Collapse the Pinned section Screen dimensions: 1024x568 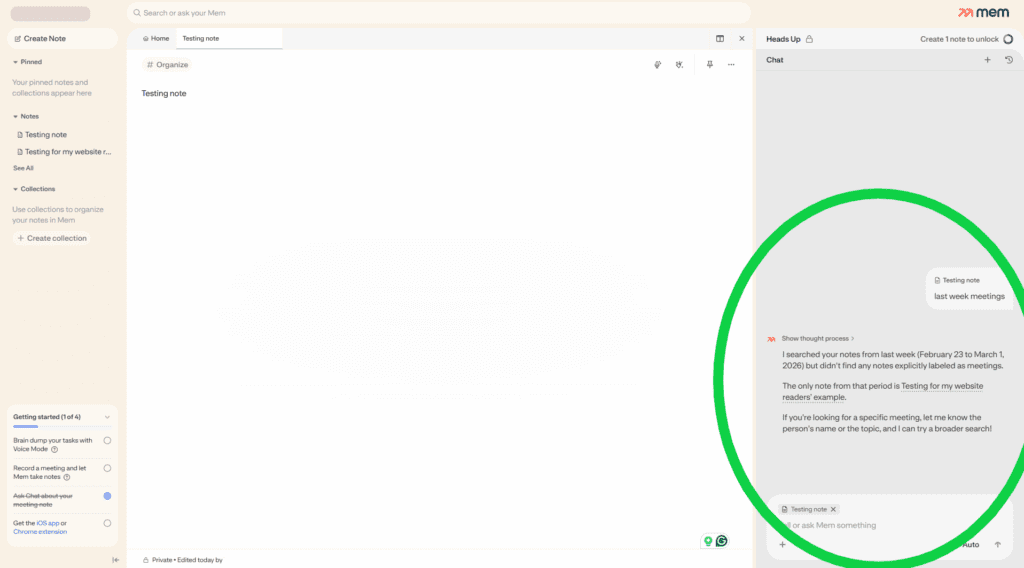point(15,62)
